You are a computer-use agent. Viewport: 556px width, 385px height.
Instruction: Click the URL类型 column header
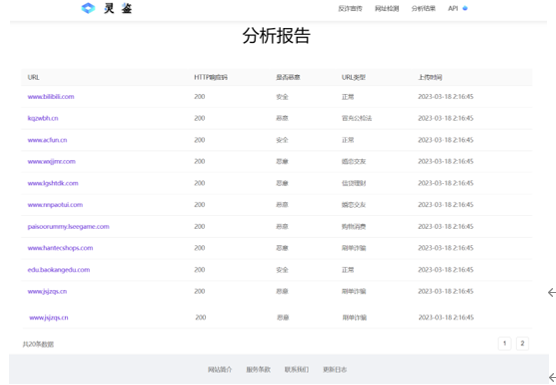coord(353,77)
